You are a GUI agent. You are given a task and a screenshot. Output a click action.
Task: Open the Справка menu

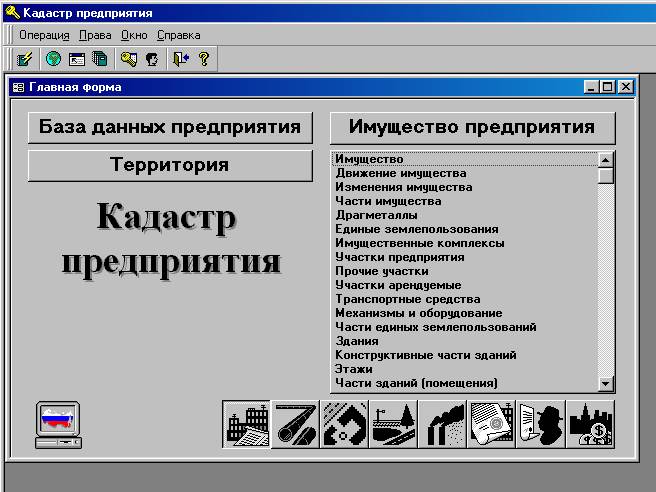coord(179,35)
